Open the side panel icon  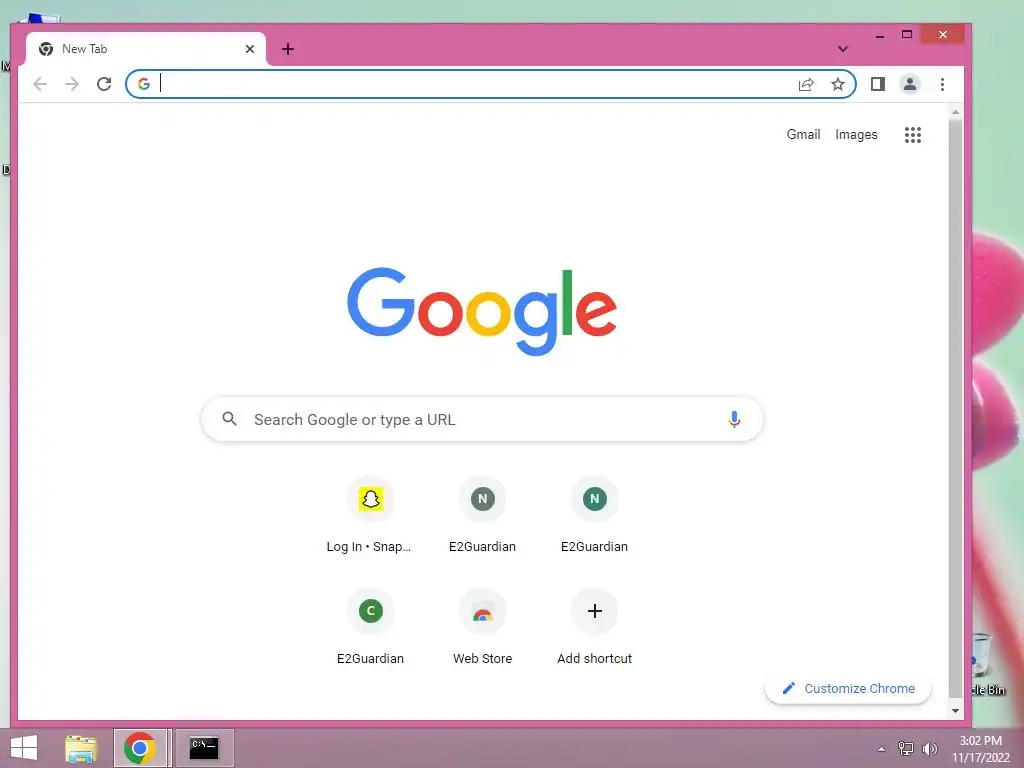point(878,84)
